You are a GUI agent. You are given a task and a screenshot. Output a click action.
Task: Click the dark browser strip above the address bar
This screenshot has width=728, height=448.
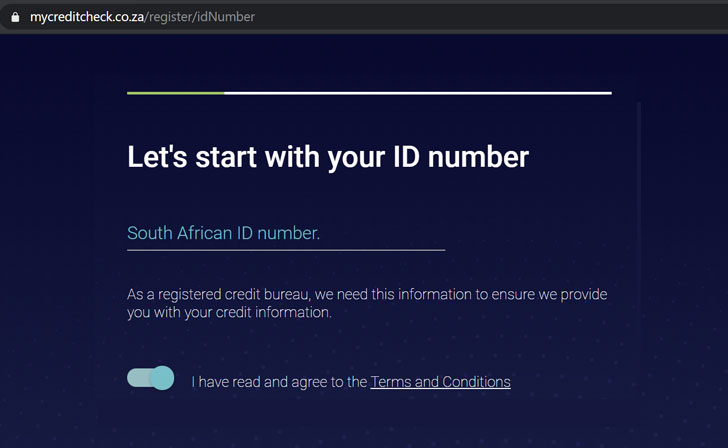click(x=364, y=2)
